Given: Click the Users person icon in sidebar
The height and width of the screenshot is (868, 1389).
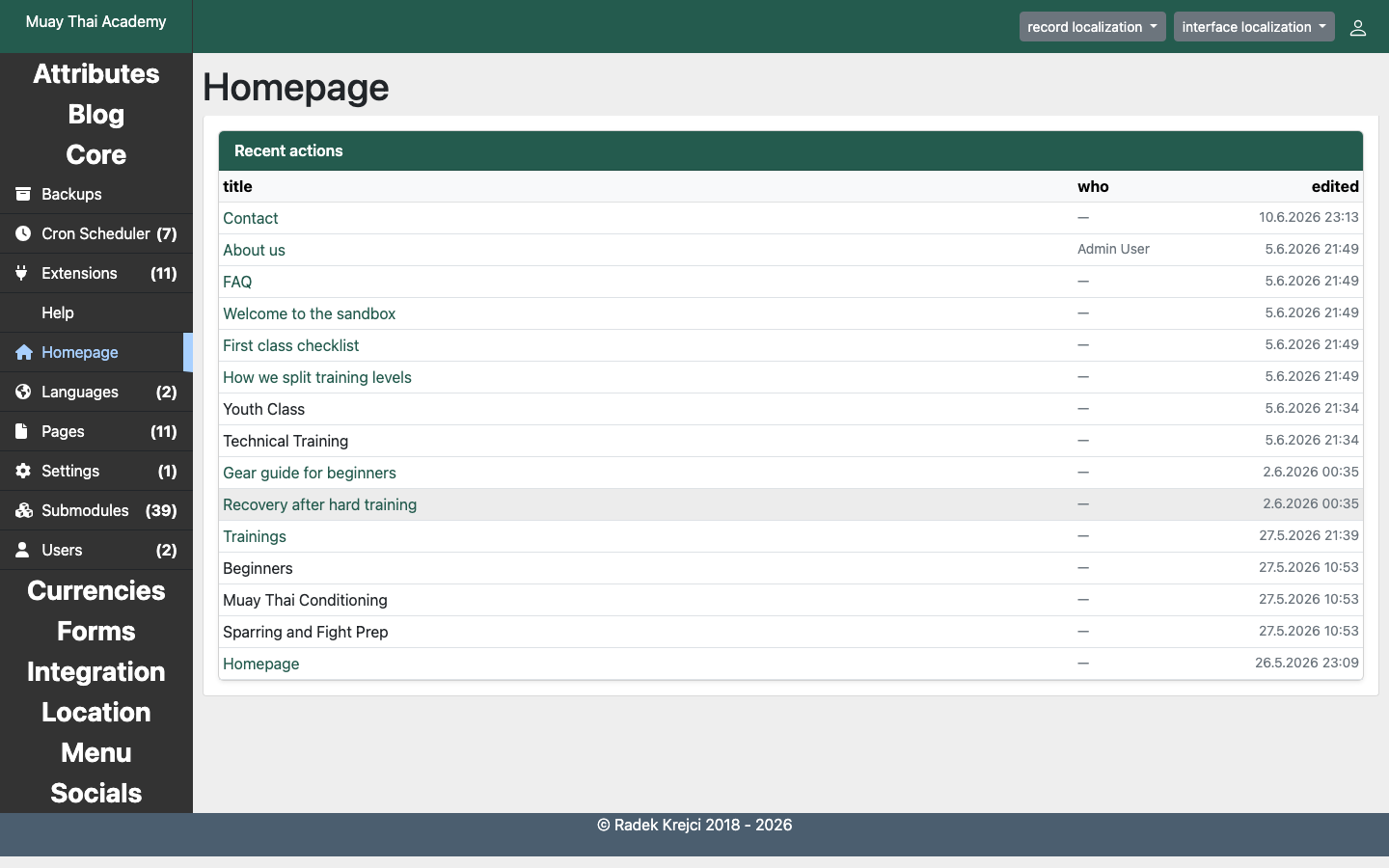Looking at the screenshot, I should tap(23, 550).
